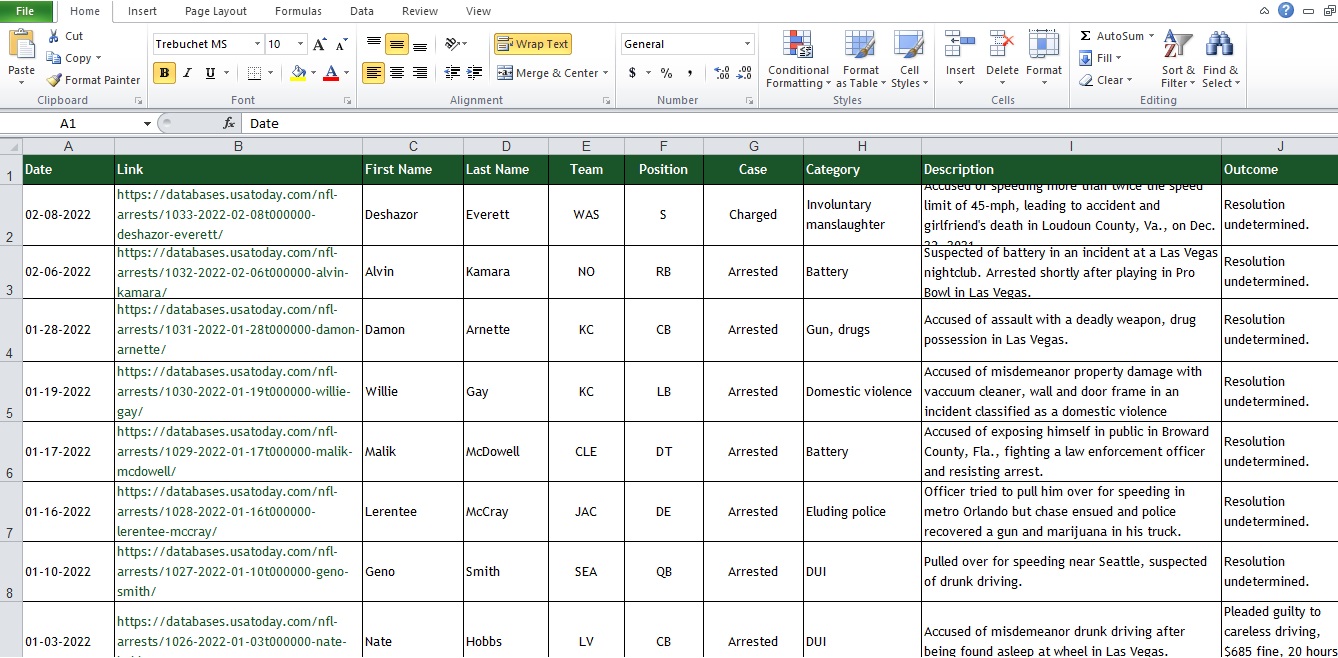Switch to the Data tab
Image resolution: width=1338 pixels, height=658 pixels.
click(x=362, y=11)
